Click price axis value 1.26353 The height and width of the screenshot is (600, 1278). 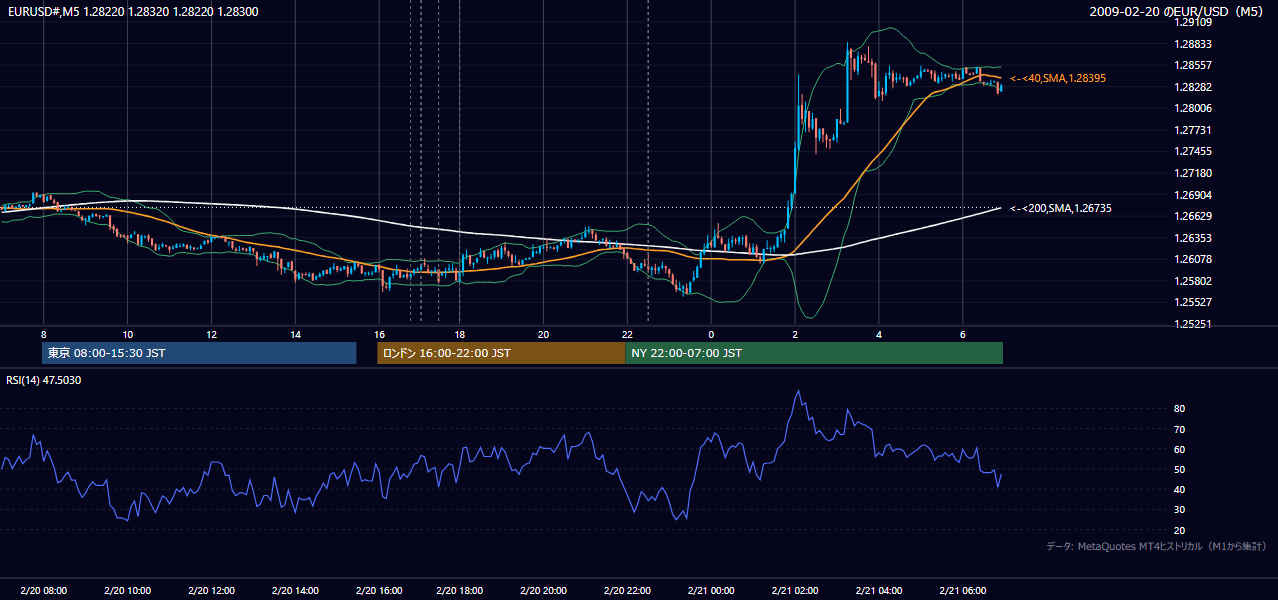point(1193,238)
